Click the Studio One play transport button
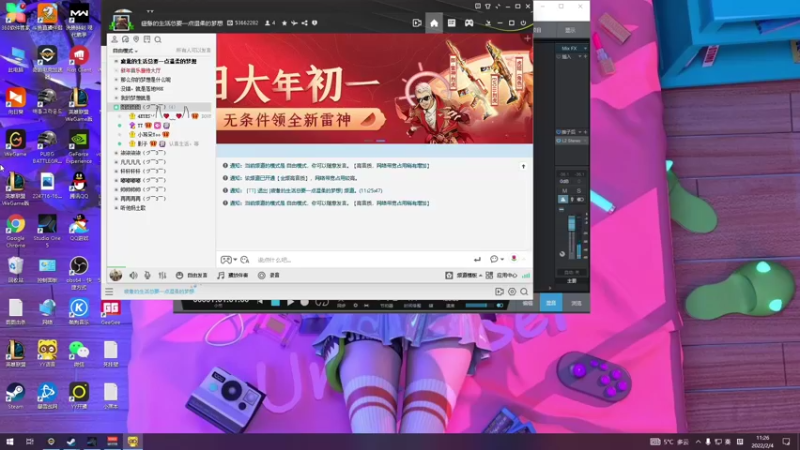The image size is (800, 450). 290,303
